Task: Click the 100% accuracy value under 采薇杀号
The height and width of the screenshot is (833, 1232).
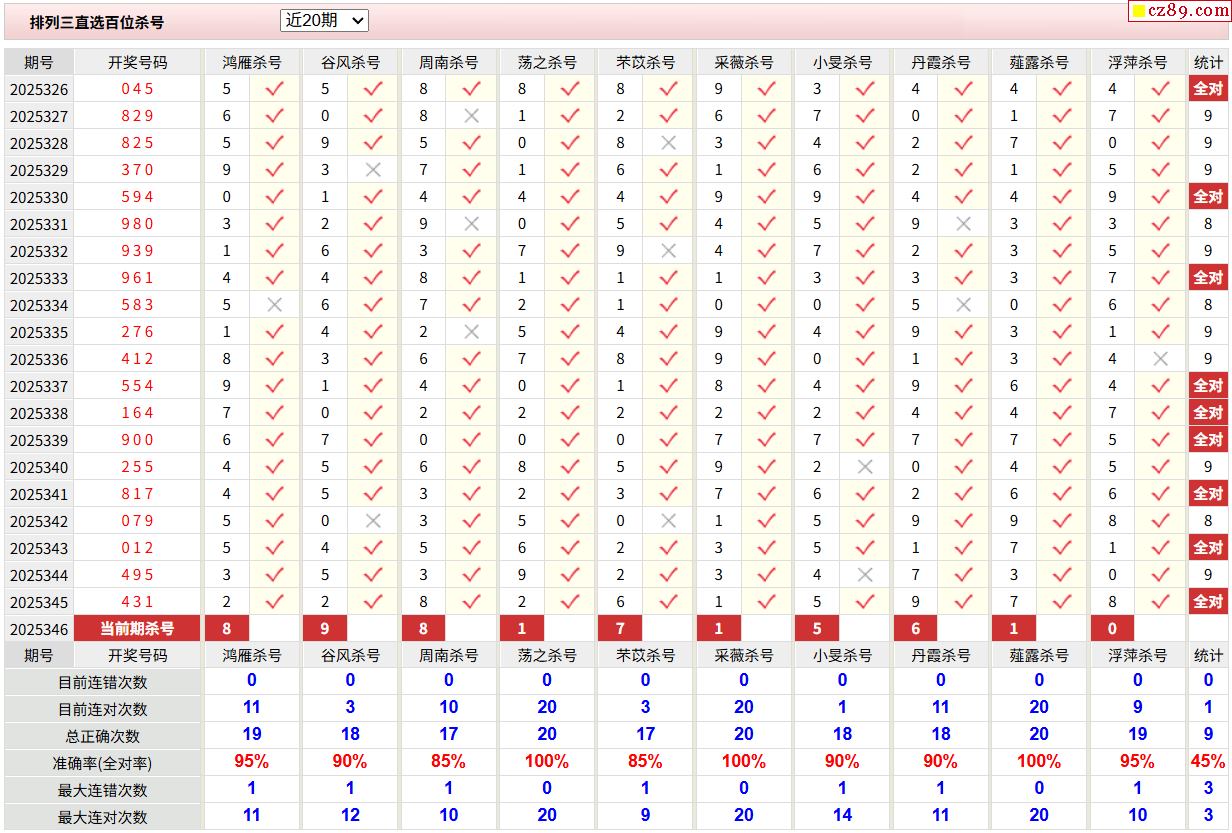Action: click(743, 762)
